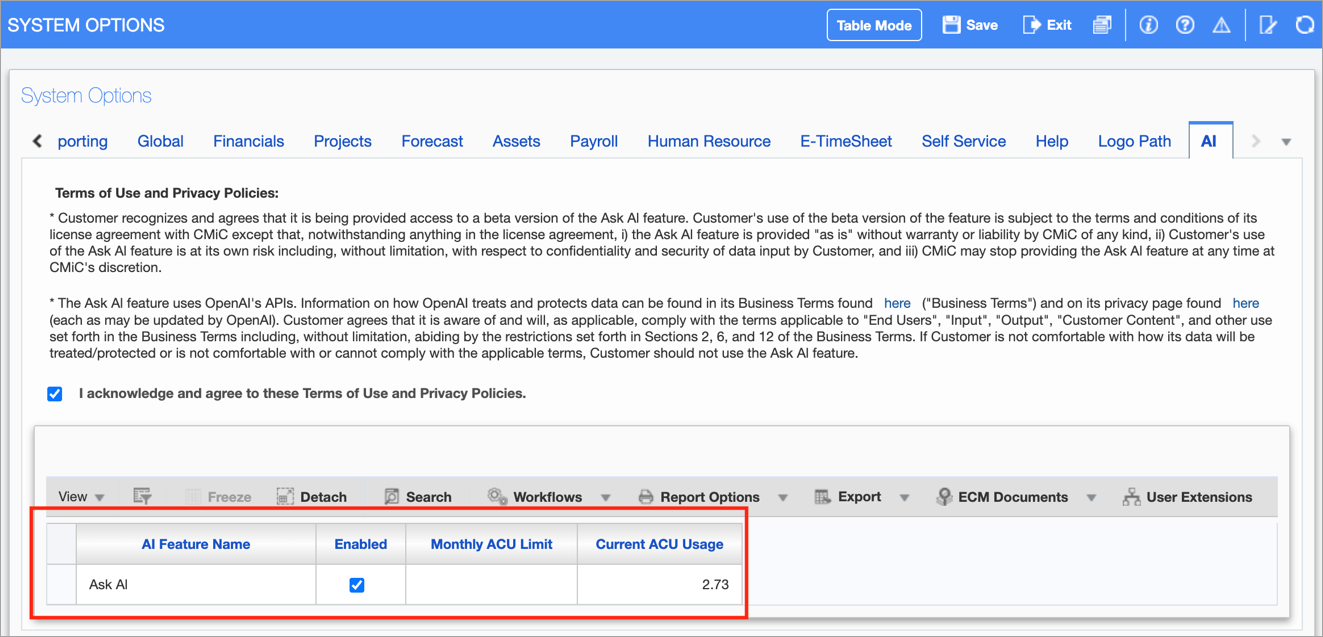This screenshot has height=637, width=1323.
Task: Click the Table Mode button
Action: pos(873,25)
